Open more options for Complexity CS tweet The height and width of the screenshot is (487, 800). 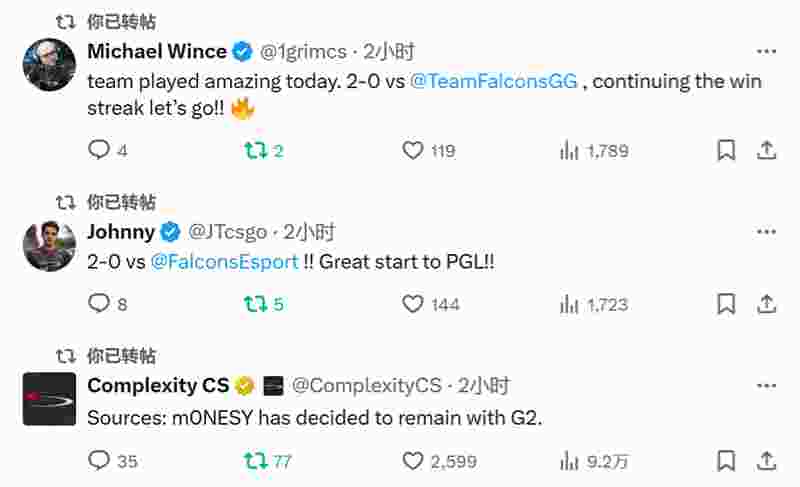766,385
